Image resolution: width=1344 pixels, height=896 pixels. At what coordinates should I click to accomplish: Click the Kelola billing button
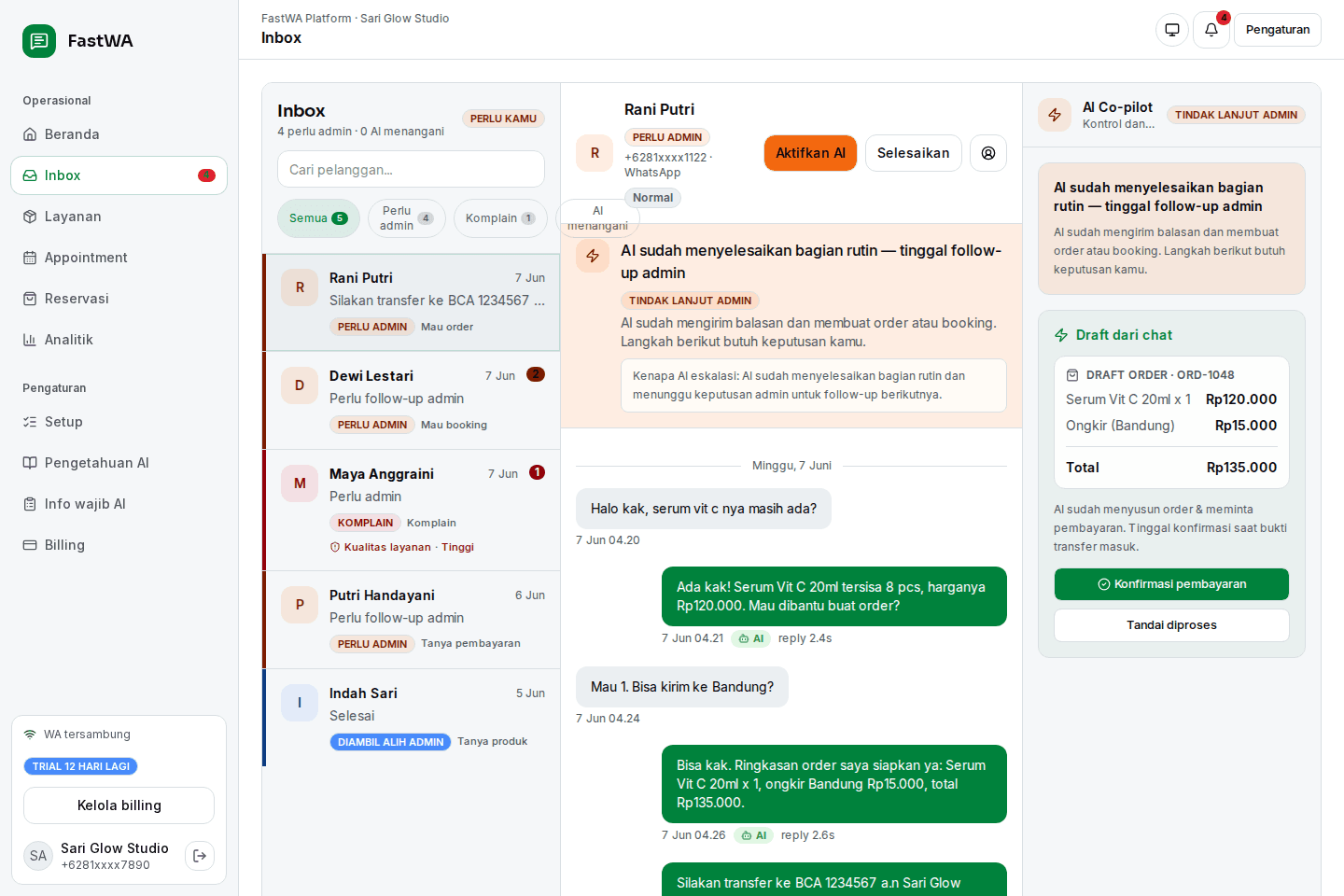coord(119,805)
